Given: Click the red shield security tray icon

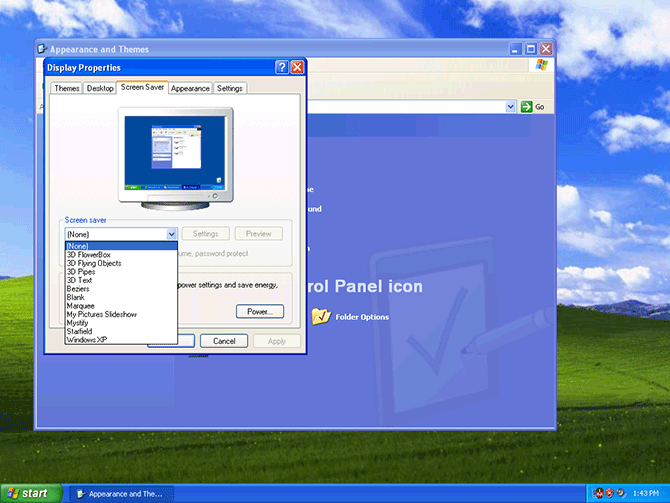Looking at the screenshot, I should tap(609, 493).
